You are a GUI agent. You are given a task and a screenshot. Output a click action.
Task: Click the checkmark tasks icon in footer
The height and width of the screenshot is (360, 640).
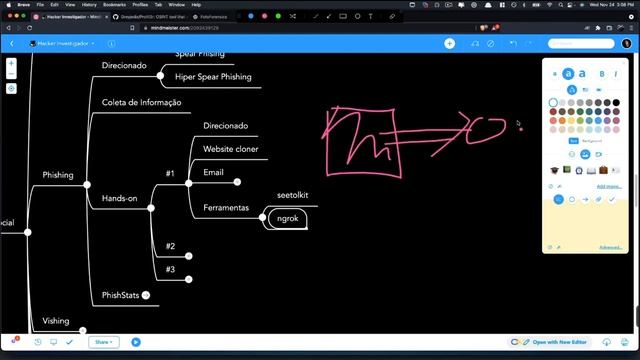pyautogui.click(x=69, y=342)
